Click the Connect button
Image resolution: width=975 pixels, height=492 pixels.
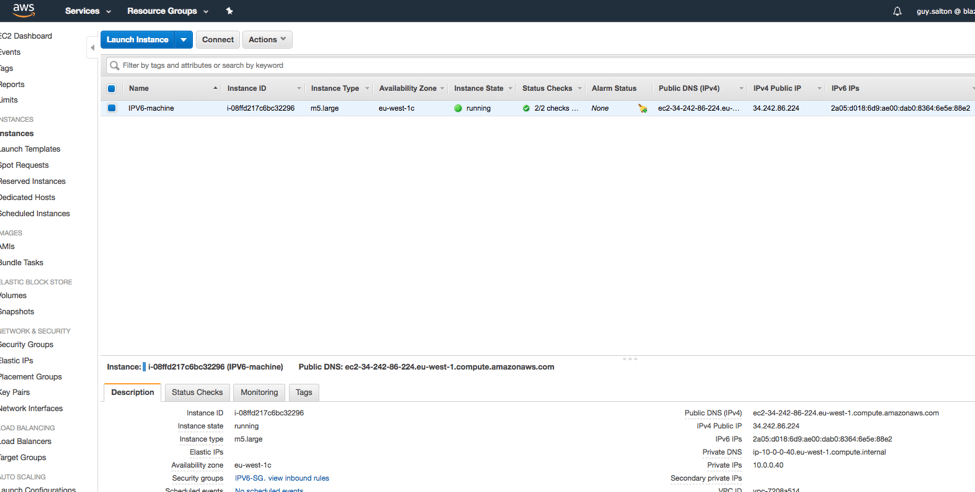[218, 39]
